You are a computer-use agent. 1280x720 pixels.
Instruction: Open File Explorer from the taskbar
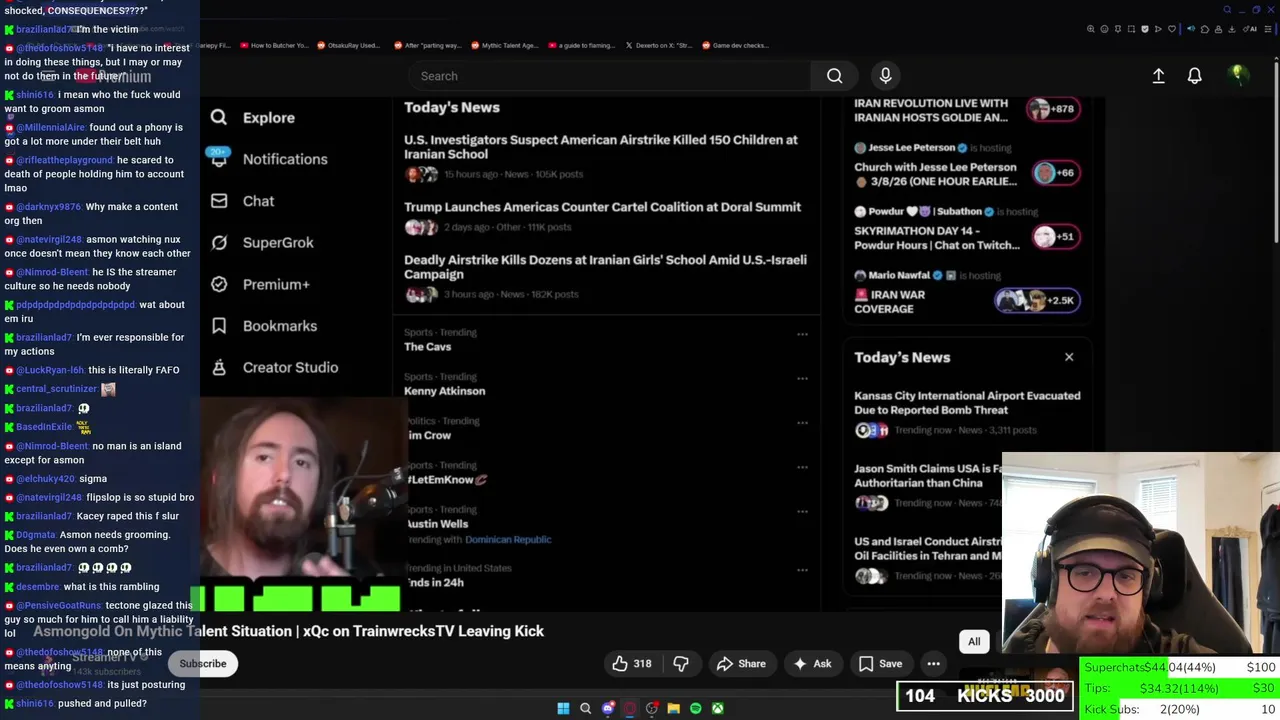[x=673, y=708]
